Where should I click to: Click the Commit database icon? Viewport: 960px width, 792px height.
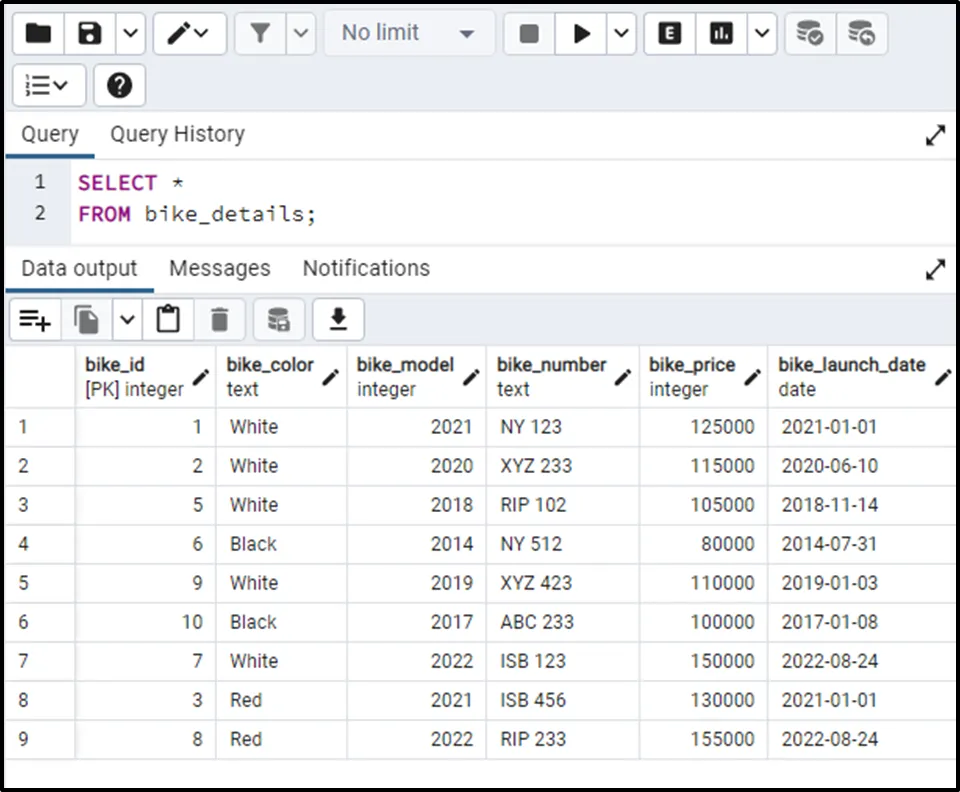(x=809, y=34)
